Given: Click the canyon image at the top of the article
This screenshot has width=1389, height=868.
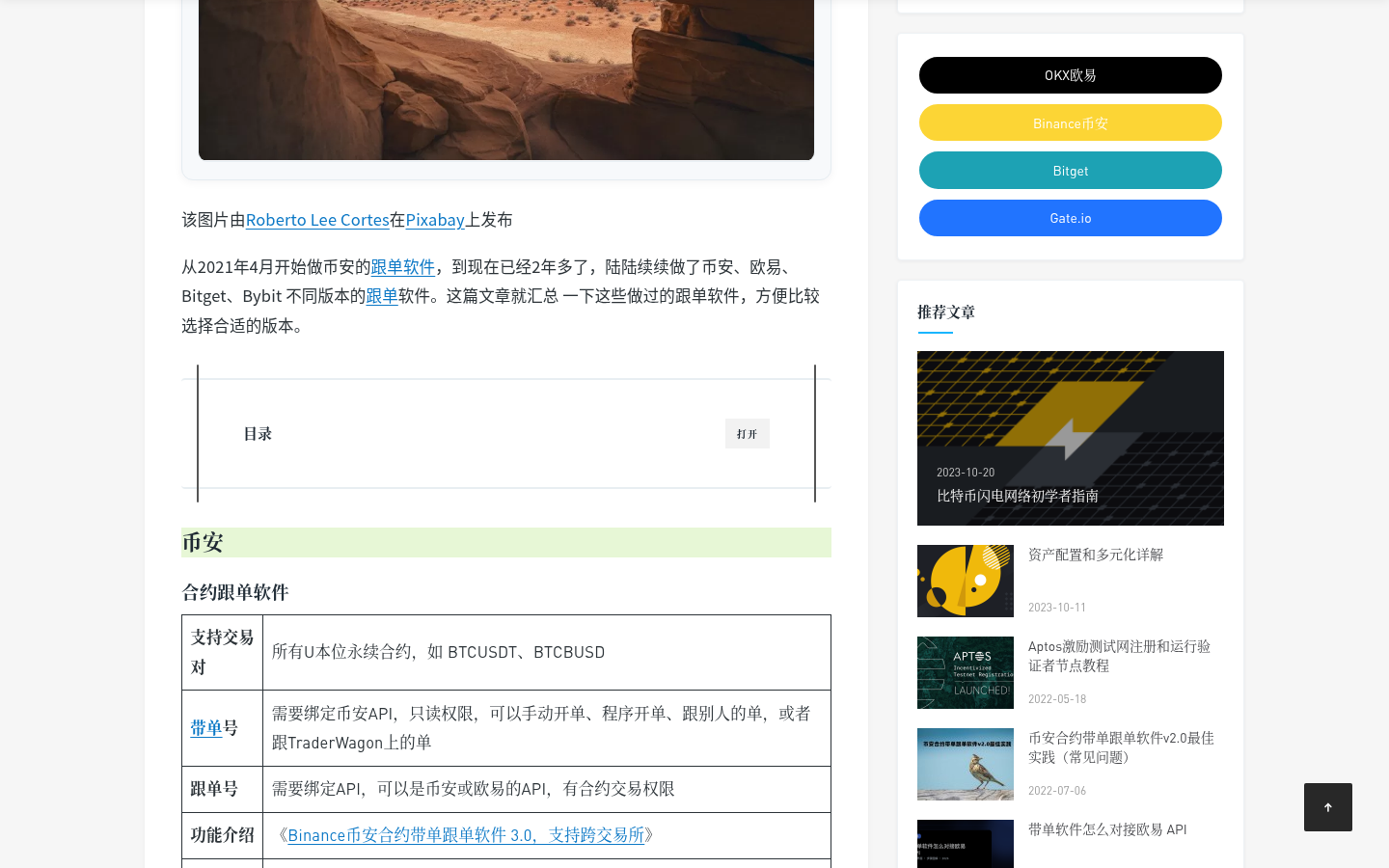Looking at the screenshot, I should point(506,80).
